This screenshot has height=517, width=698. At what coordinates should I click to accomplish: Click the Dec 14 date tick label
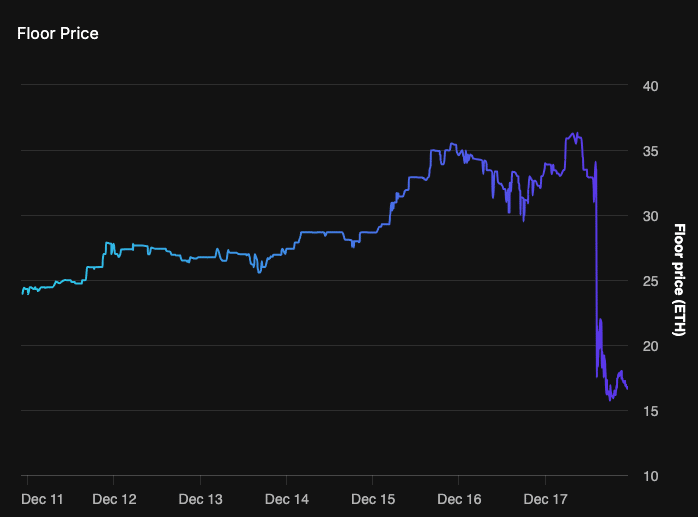coord(286,499)
